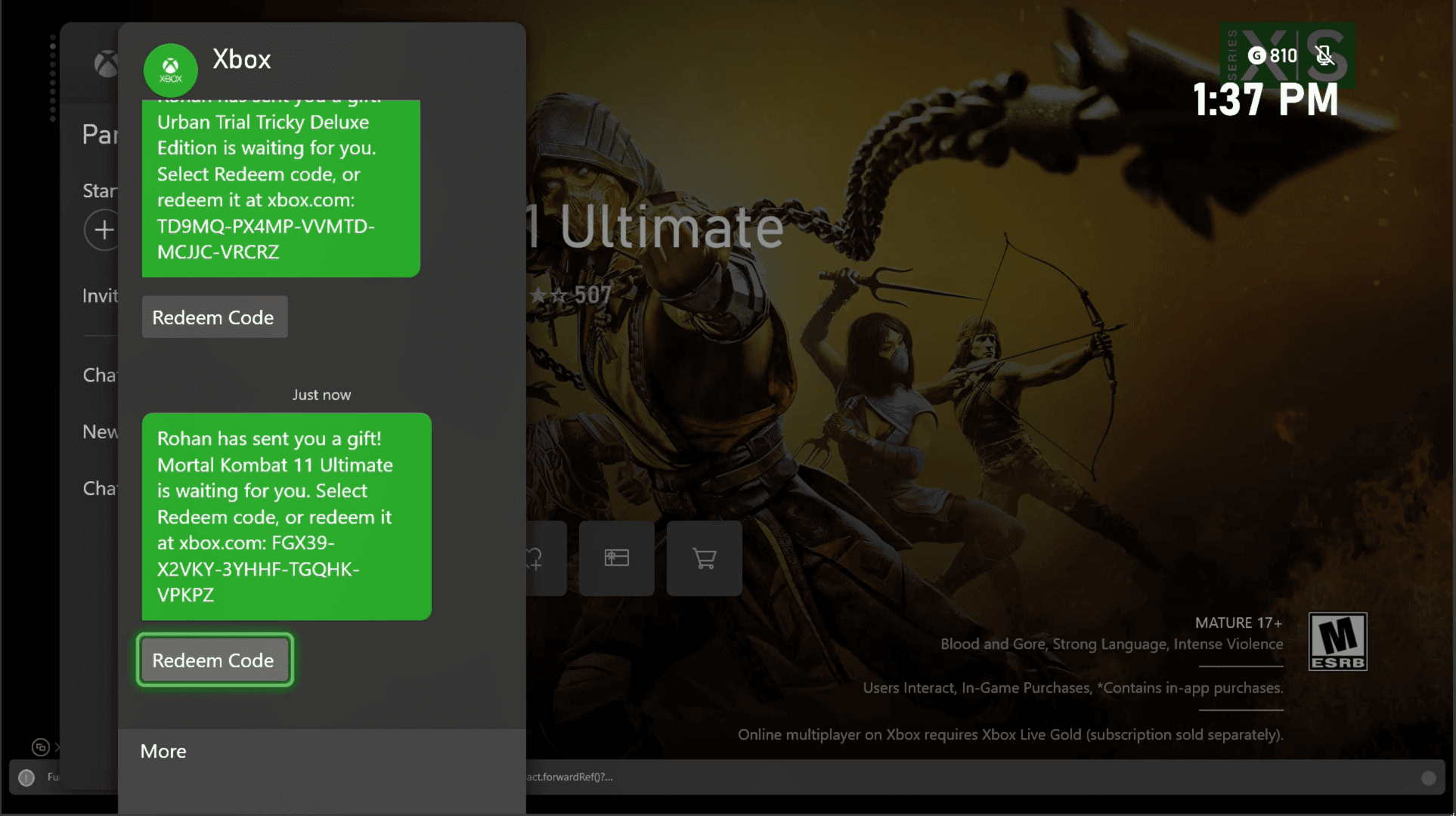Redeem Code for Urban Trial Tricky Deluxe

215,317
